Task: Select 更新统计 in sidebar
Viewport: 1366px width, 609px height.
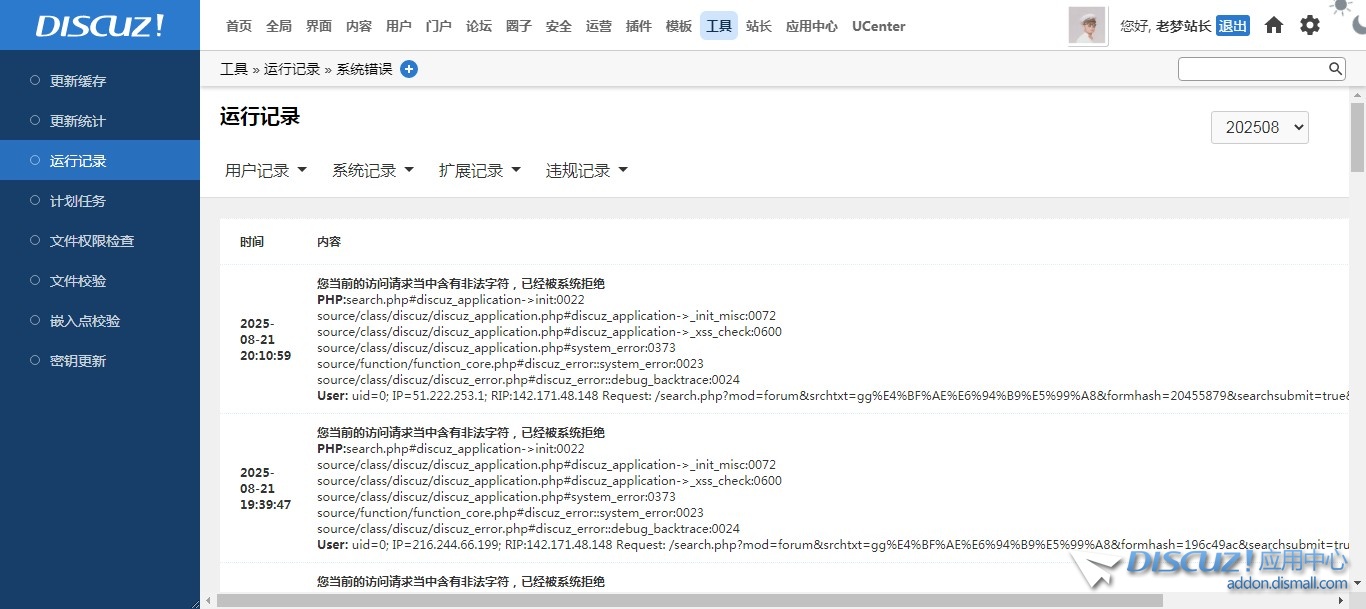Action: (x=100, y=121)
